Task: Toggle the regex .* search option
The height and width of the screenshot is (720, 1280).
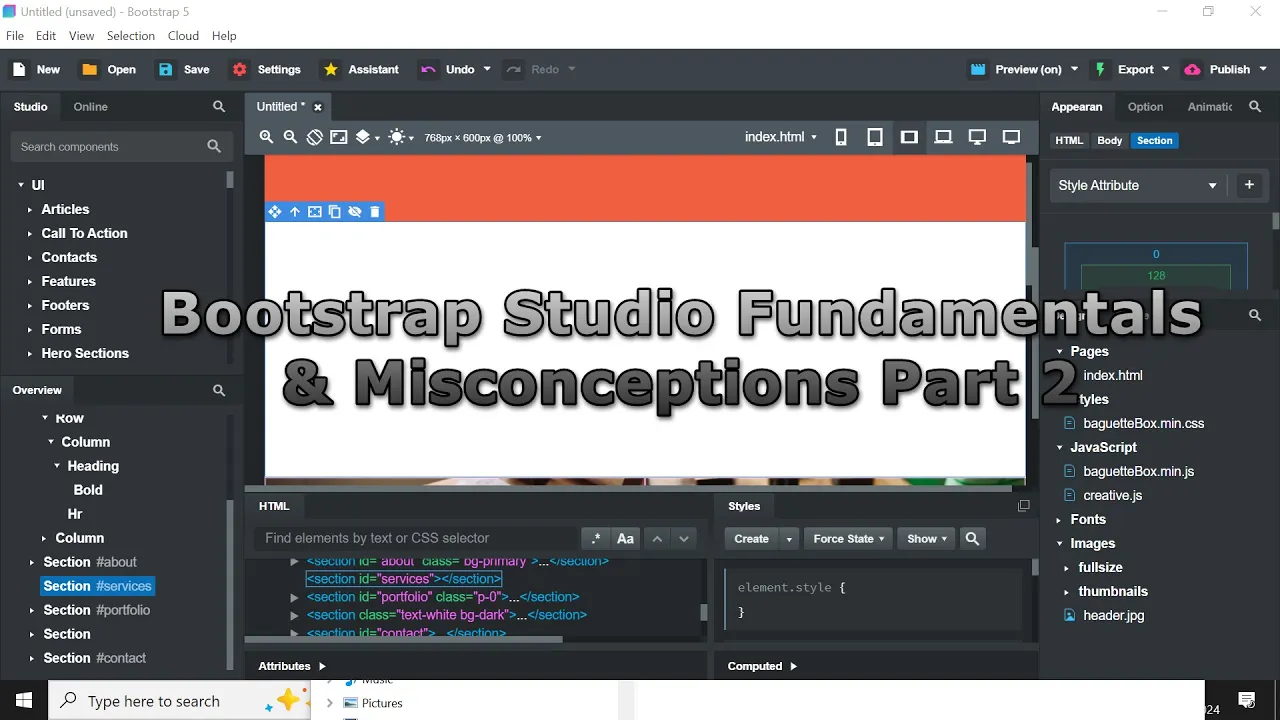Action: click(596, 539)
